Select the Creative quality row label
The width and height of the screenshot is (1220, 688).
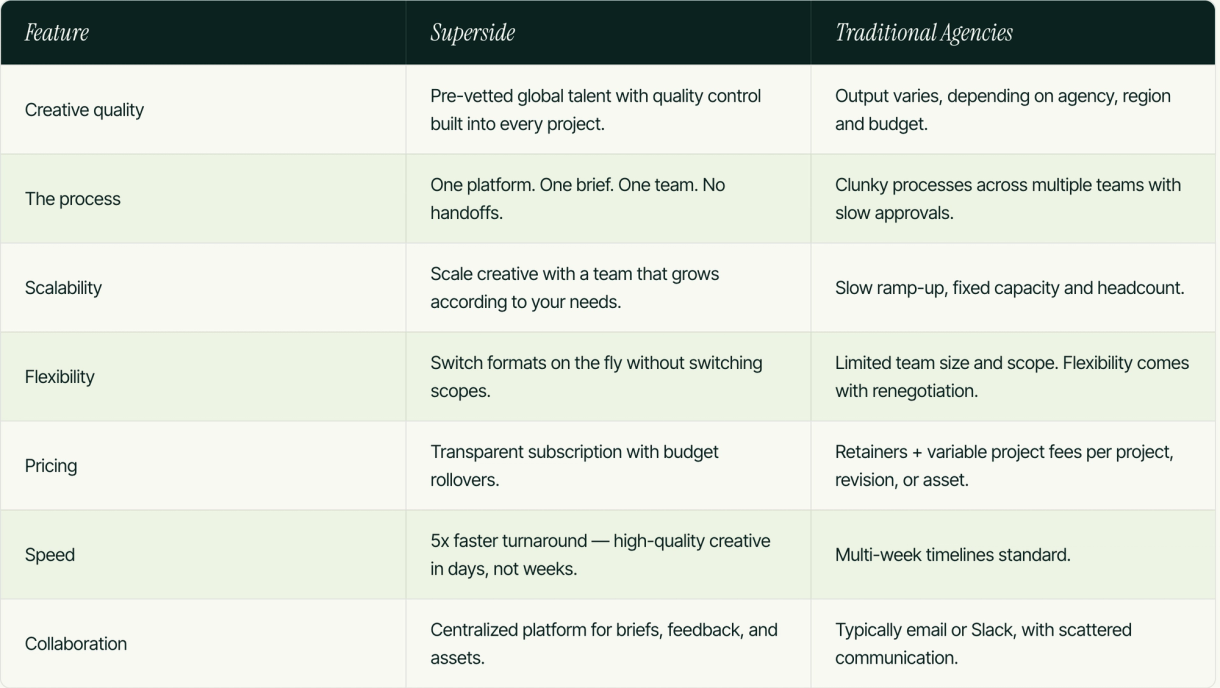click(x=84, y=110)
